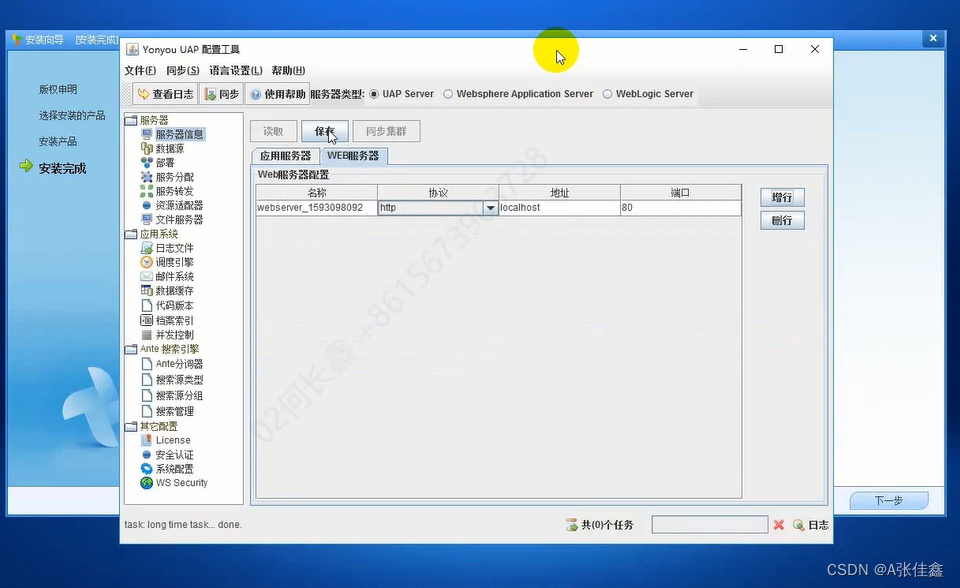Click 版权申明 step in the install wizard

tap(58, 89)
